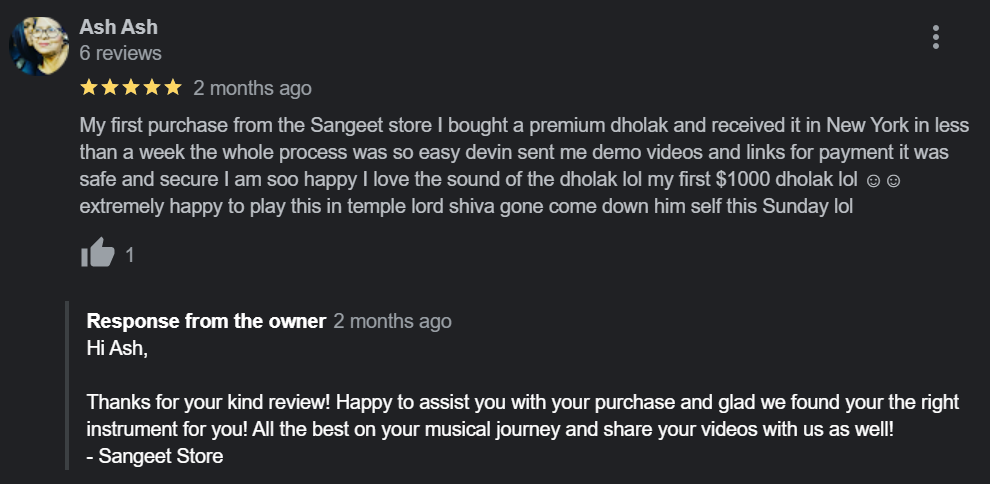Open the three-dot review options menu
The image size is (990, 484).
935,38
